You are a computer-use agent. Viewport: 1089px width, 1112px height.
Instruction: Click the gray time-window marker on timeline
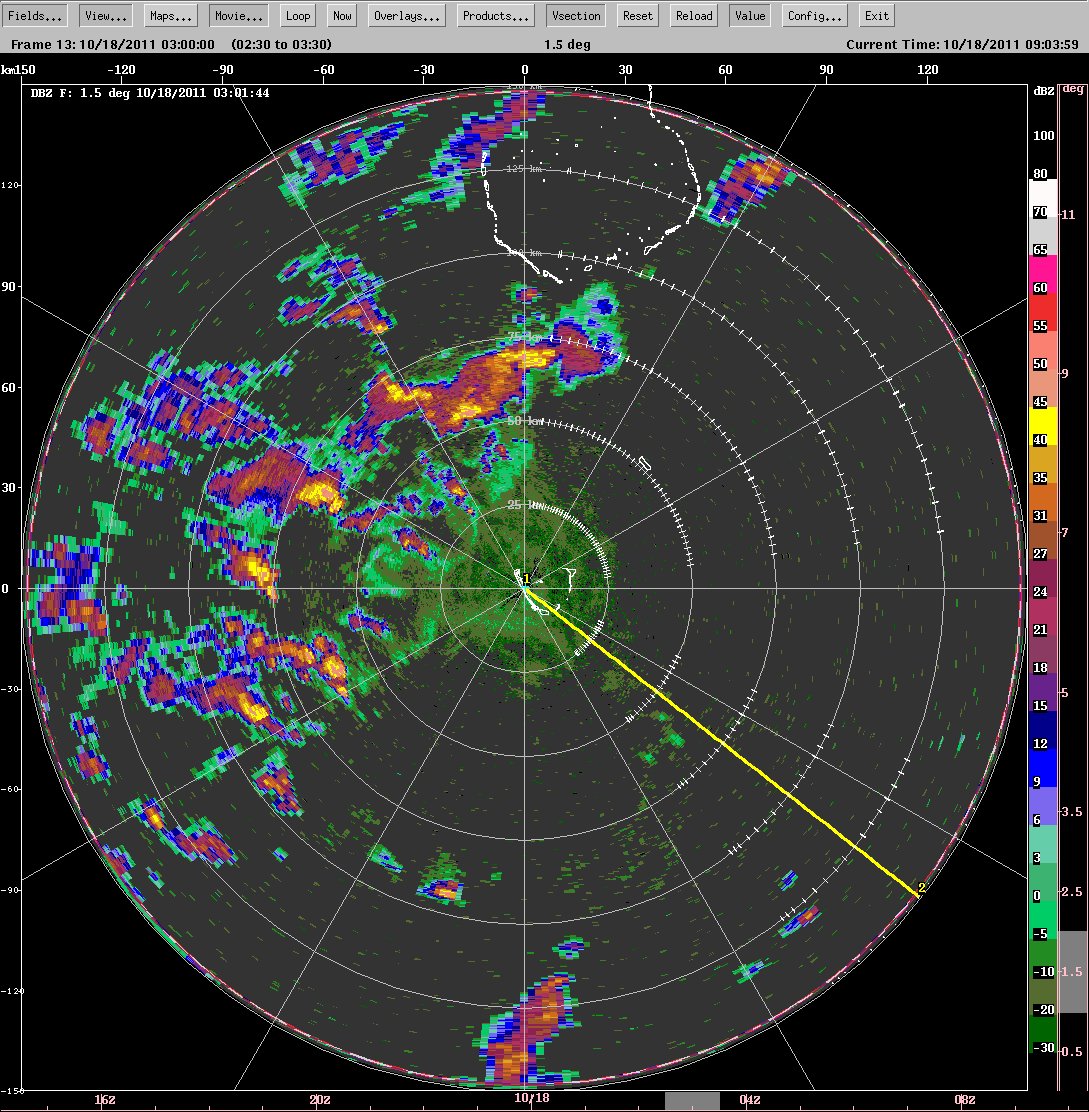pos(692,1101)
